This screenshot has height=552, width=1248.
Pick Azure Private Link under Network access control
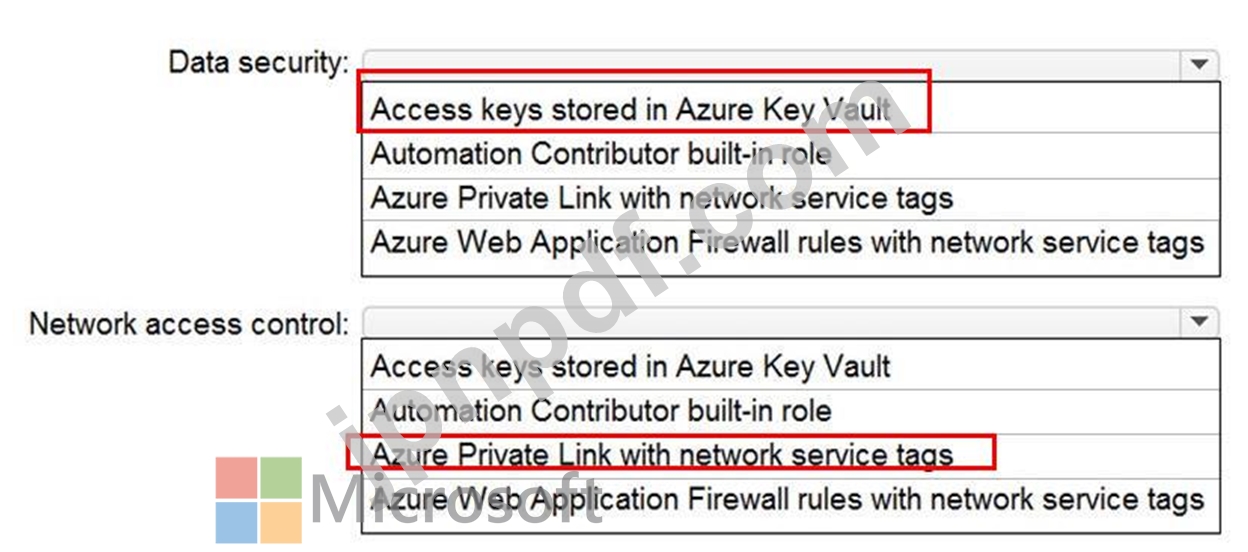point(790,455)
